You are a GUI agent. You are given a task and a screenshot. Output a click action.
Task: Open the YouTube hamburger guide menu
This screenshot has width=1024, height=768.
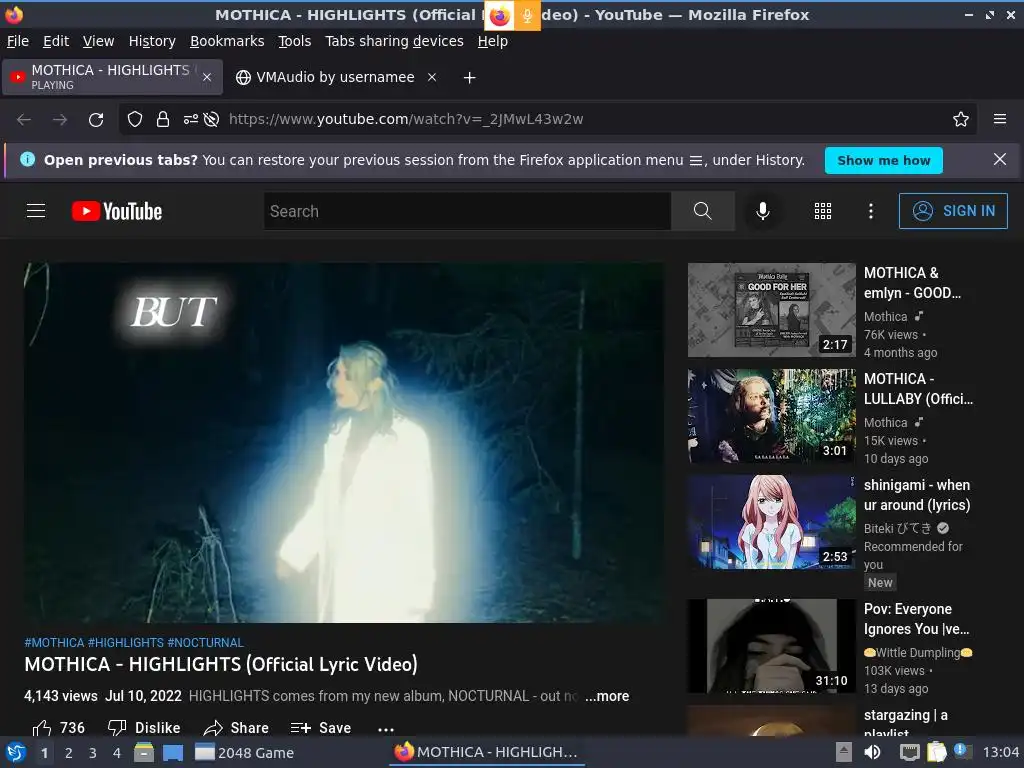(x=36, y=211)
